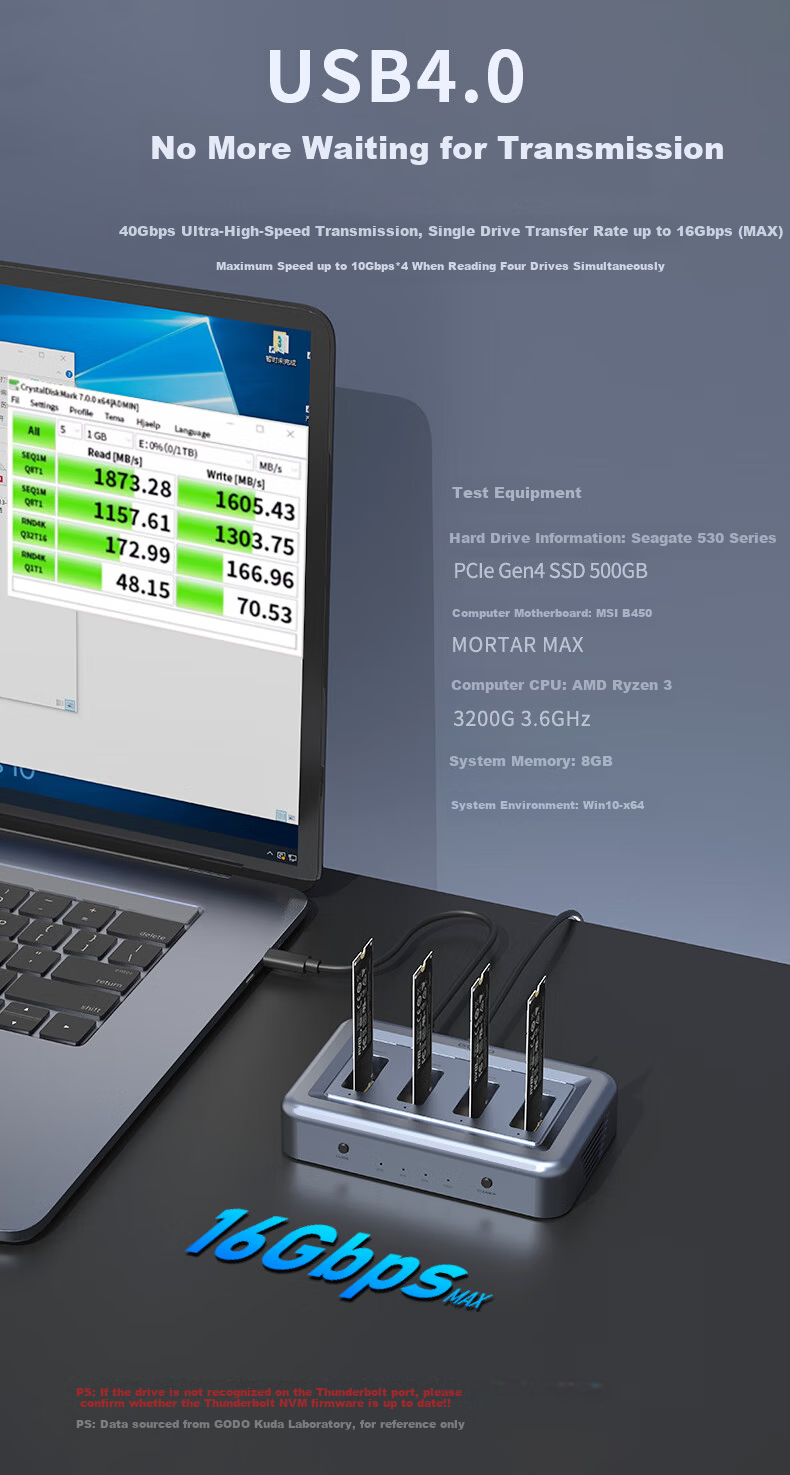
Task: Click the CrystalDiskMark title bar app icon
Action: tap(14, 383)
